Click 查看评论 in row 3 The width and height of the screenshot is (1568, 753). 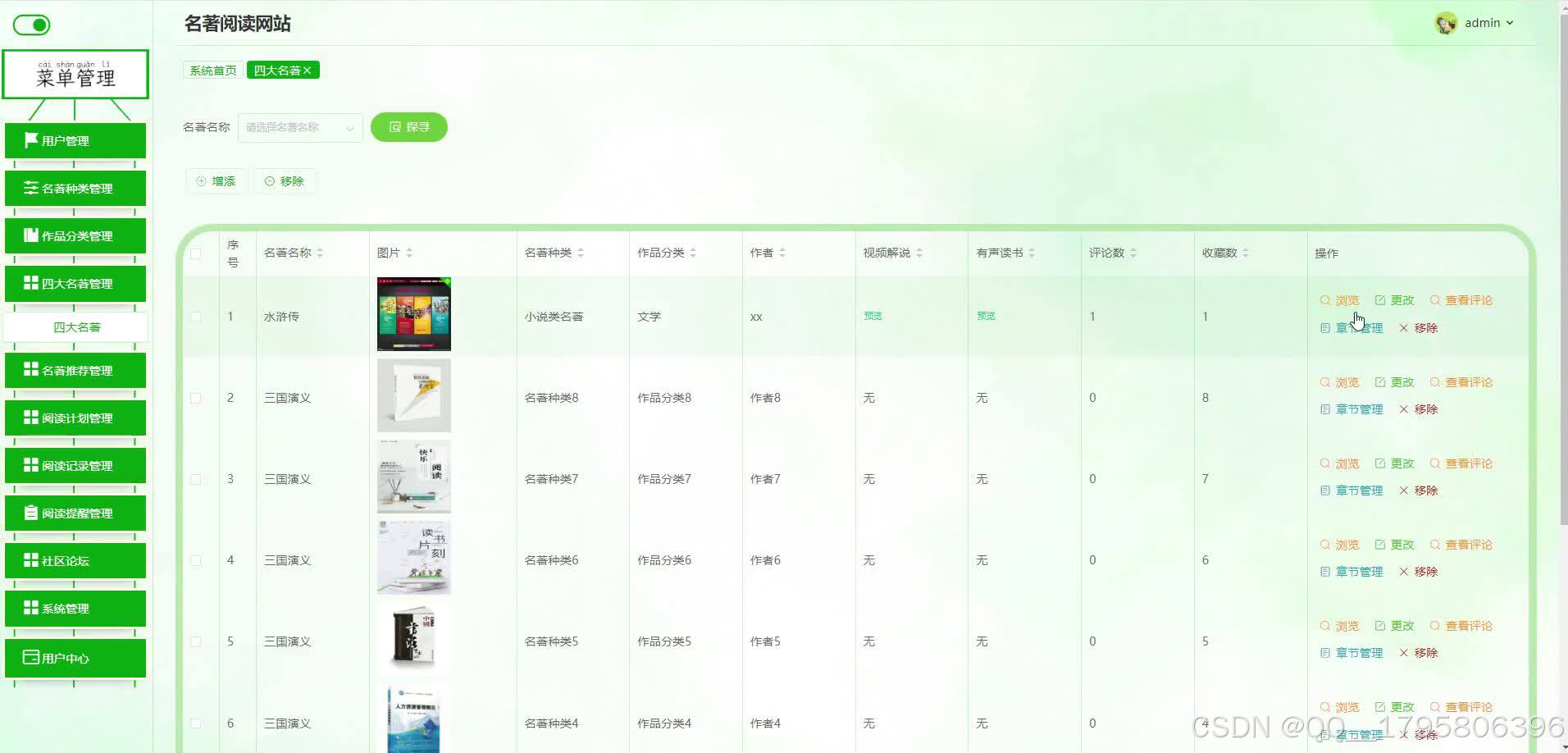(1461, 463)
